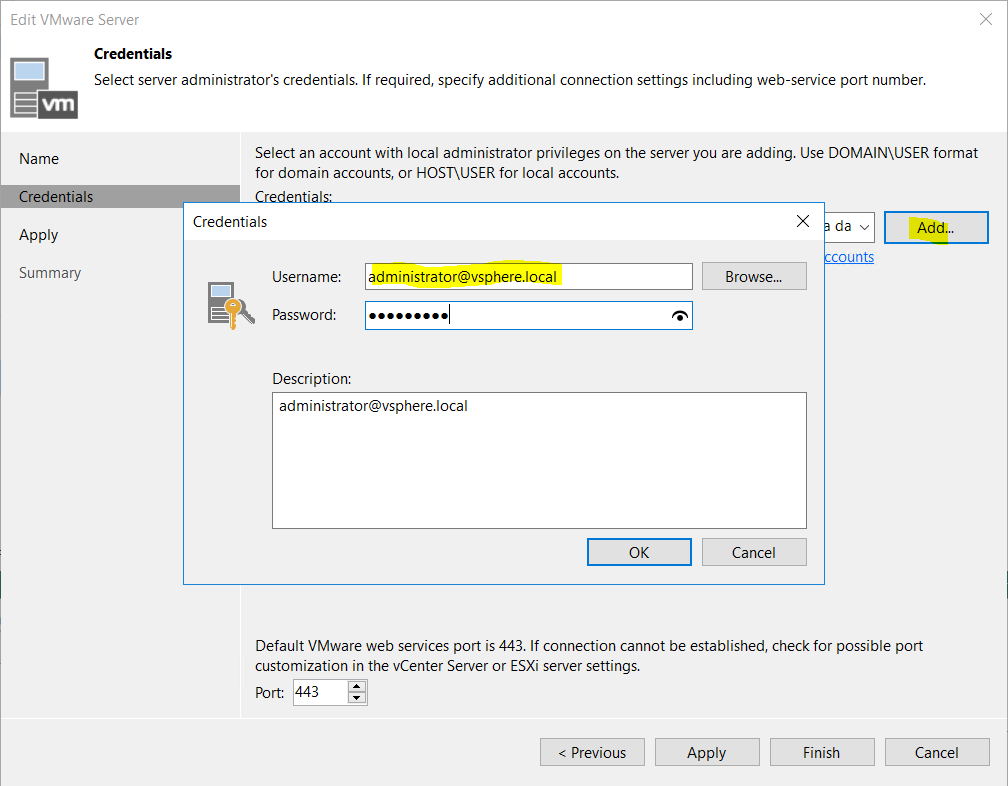Click the Port number field
The height and width of the screenshot is (786, 1008).
320,692
